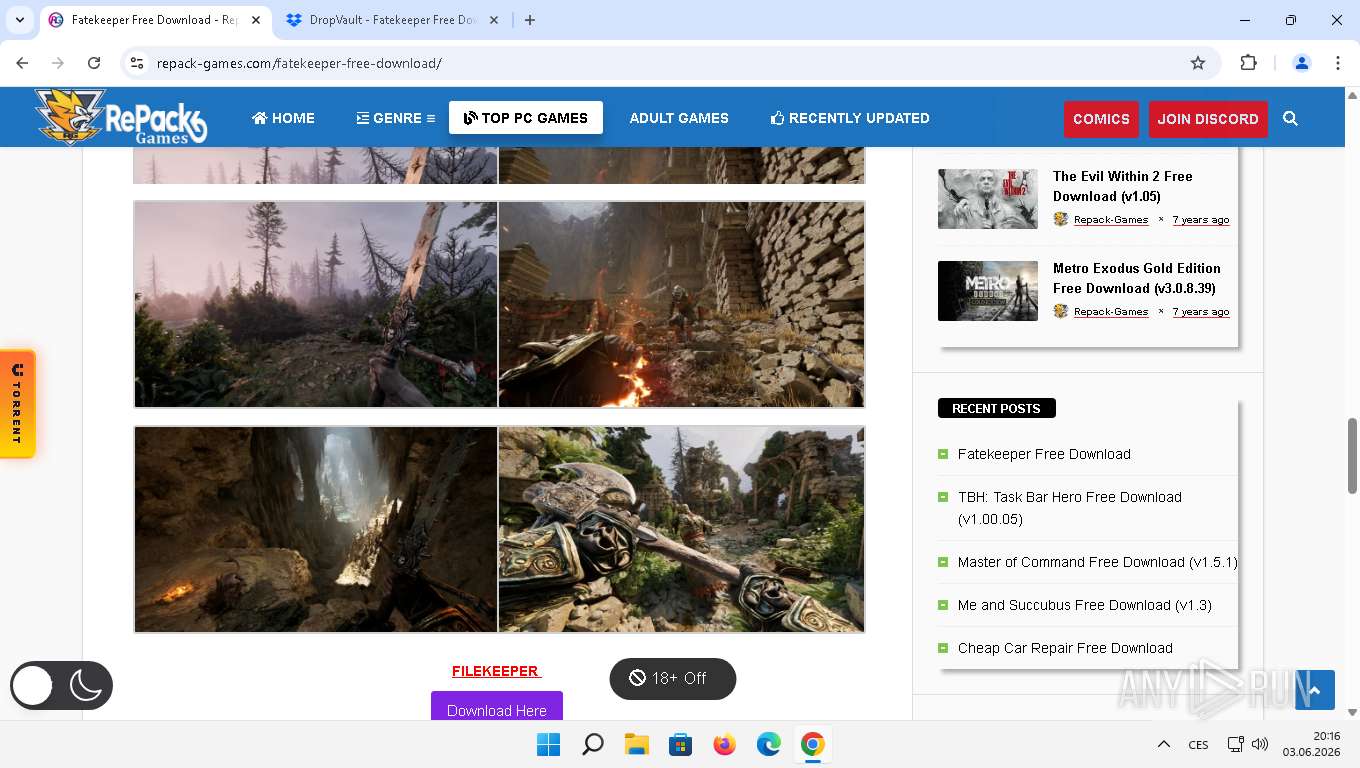Image resolution: width=1360 pixels, height=768 pixels.
Task: Open the foggy forest bow screenshot
Action: (316, 304)
